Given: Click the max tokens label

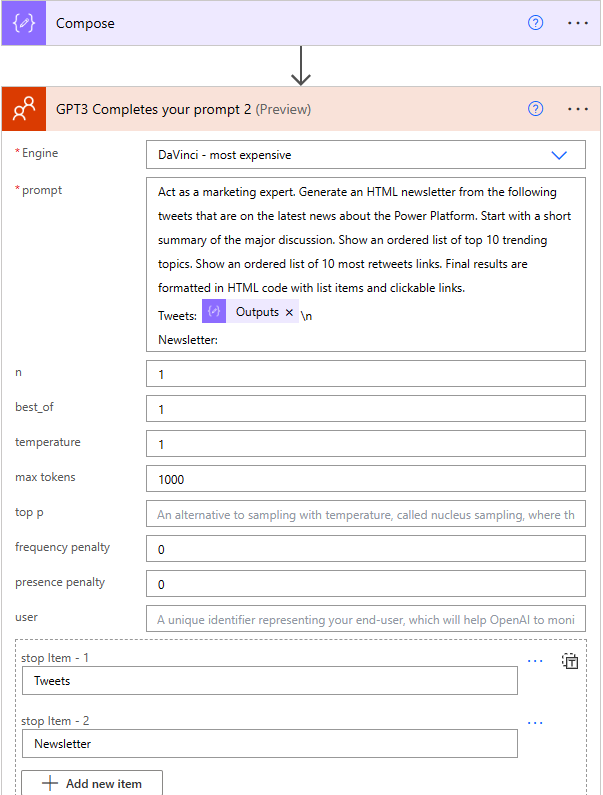Looking at the screenshot, I should click(45, 477).
